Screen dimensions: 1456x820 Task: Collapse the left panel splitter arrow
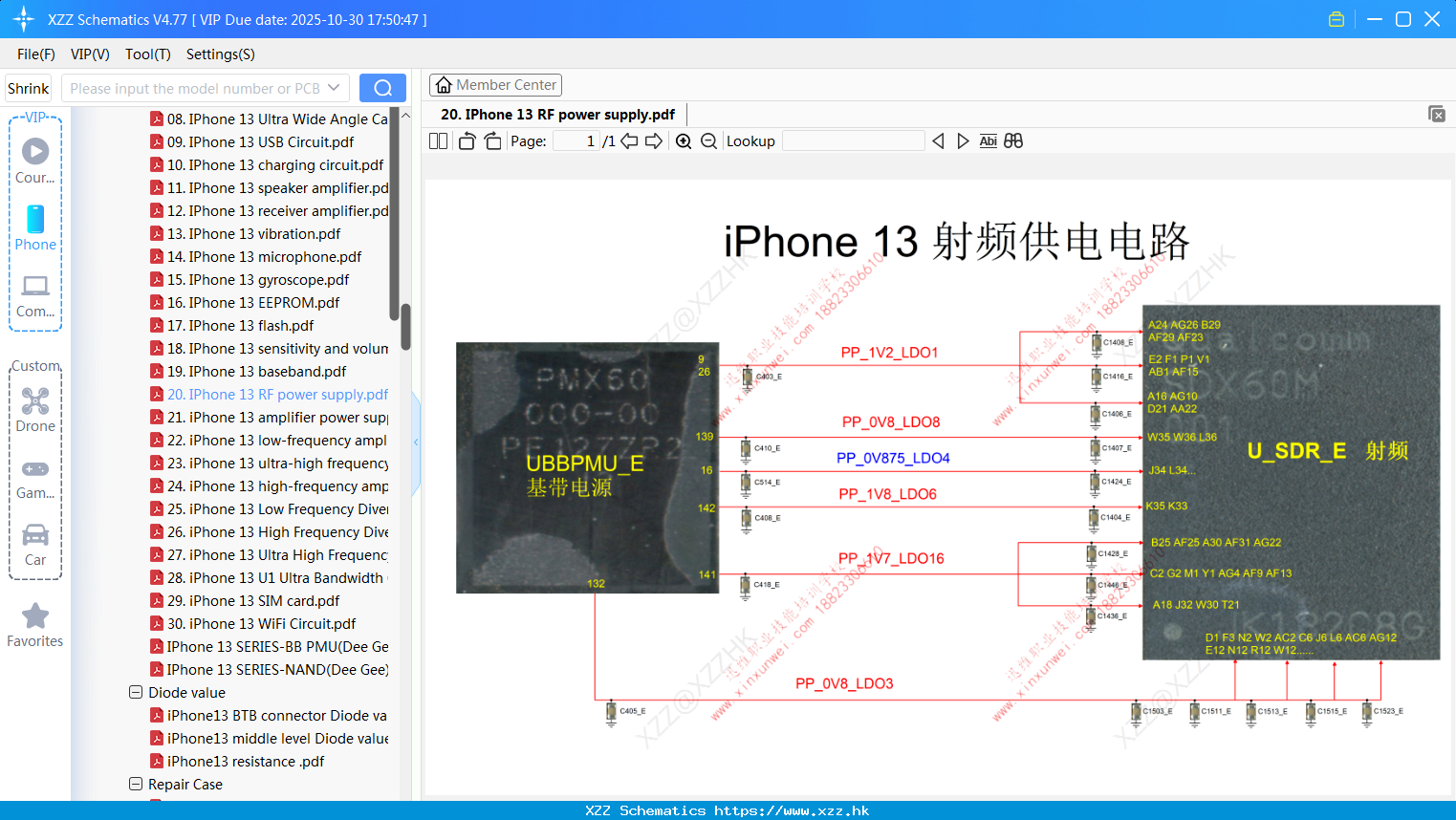[x=416, y=442]
